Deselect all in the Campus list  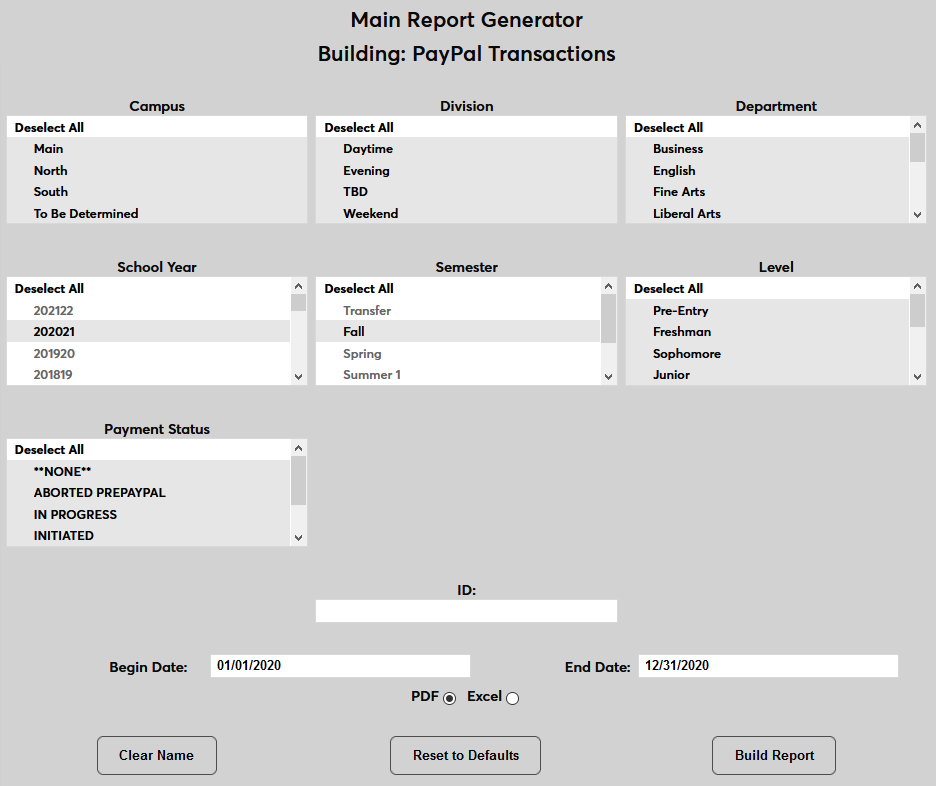tap(156, 127)
